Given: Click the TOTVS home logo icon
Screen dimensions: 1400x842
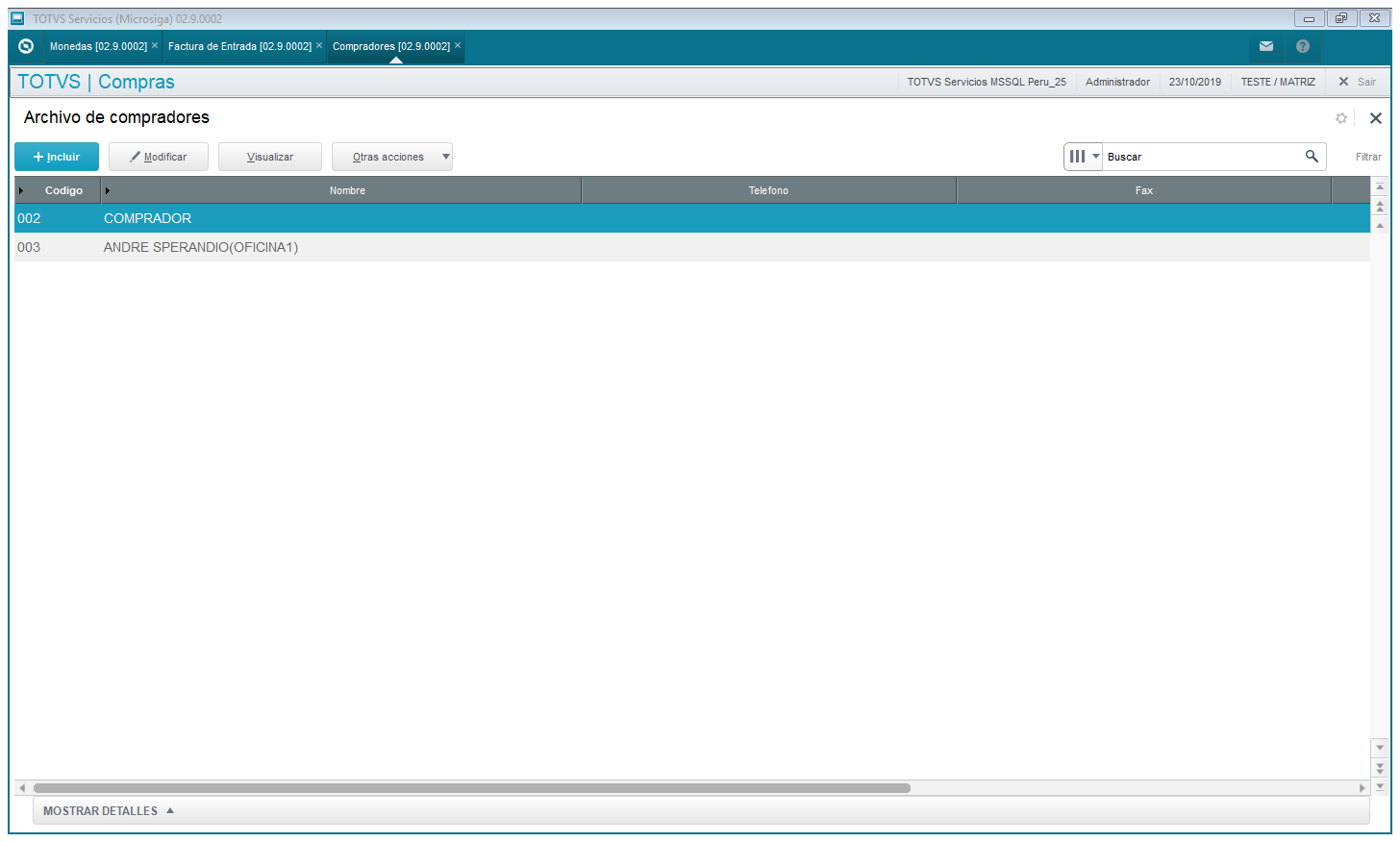Looking at the screenshot, I should [x=26, y=46].
